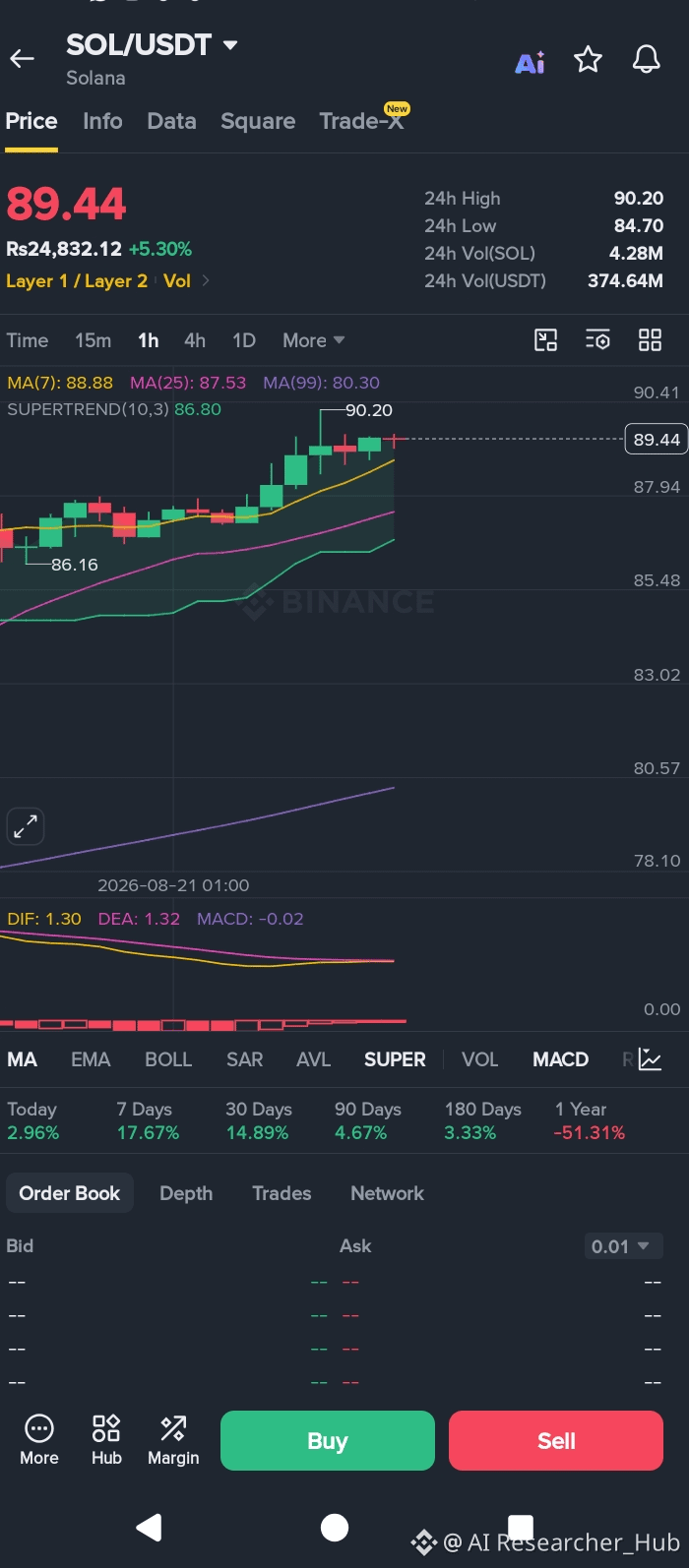Expand the Layer 1 / Layer 2 Vol chevron
This screenshot has height=1568, width=689.
[x=206, y=280]
